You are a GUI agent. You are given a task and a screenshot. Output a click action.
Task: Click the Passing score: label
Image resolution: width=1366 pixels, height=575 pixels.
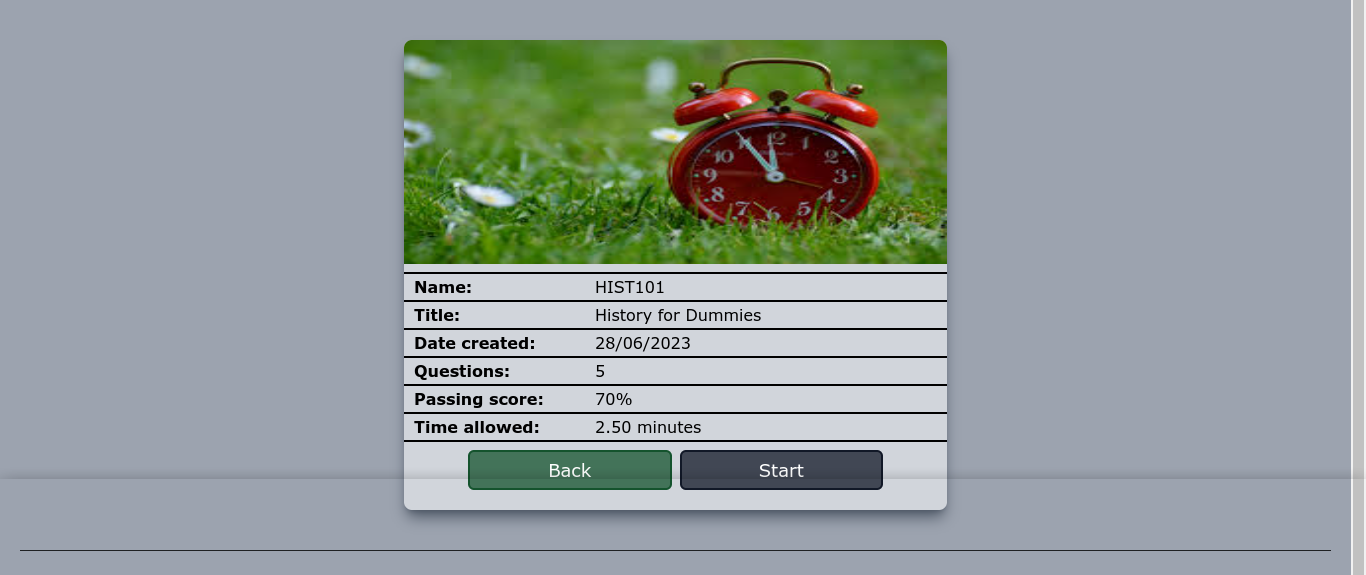click(478, 400)
